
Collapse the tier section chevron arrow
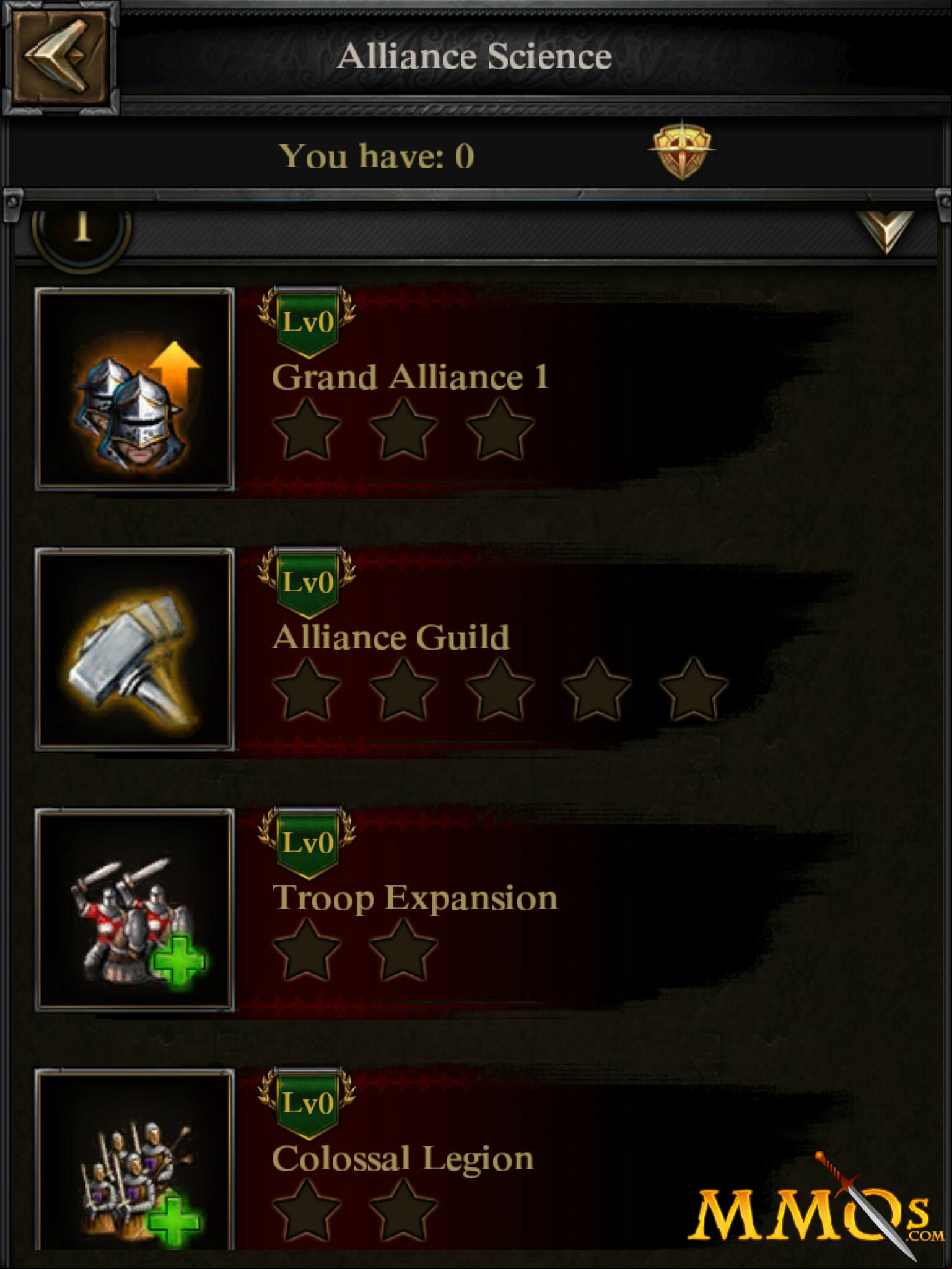point(886,232)
